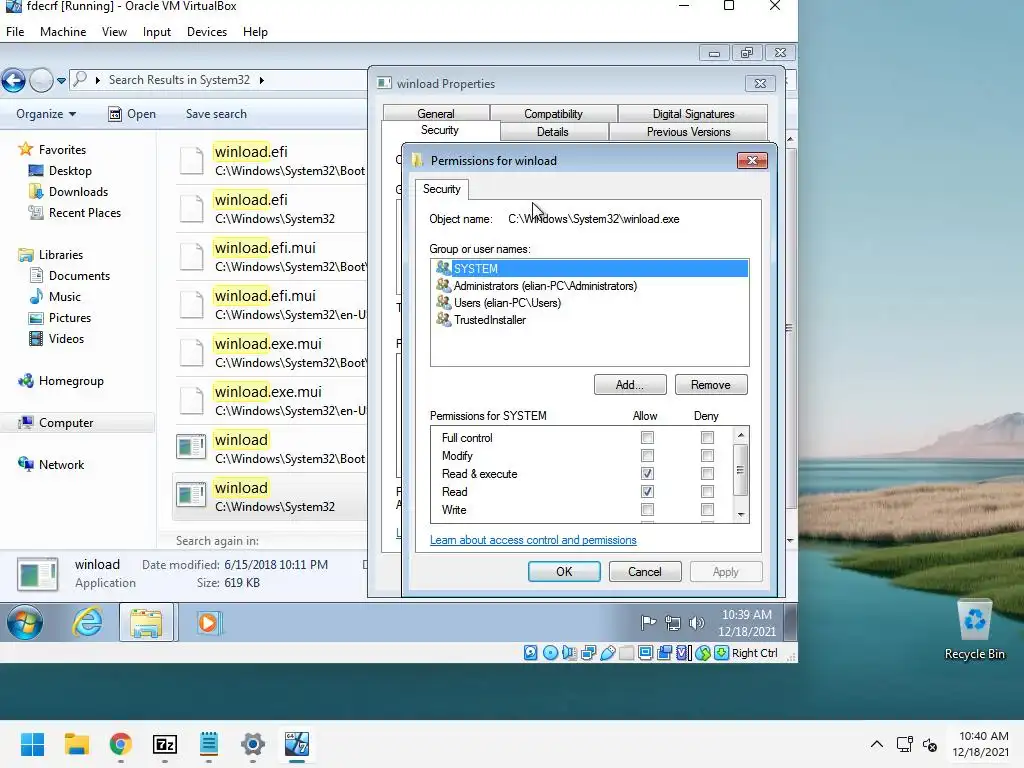
Task: Select TrustedInstaller in group list
Action: tap(589, 320)
